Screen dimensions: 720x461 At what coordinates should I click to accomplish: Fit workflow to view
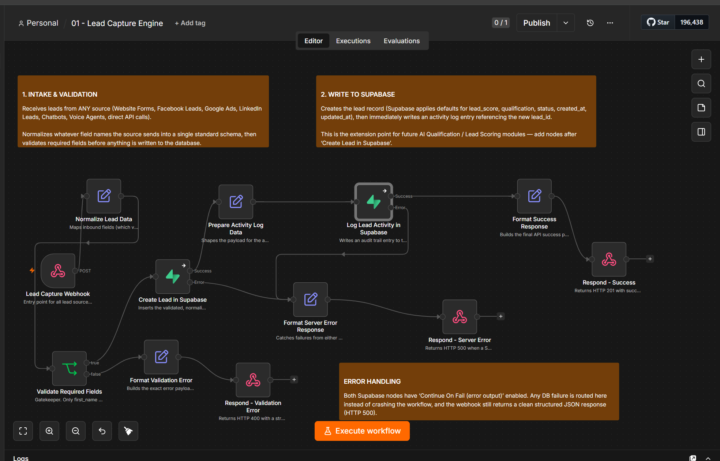[x=23, y=431]
